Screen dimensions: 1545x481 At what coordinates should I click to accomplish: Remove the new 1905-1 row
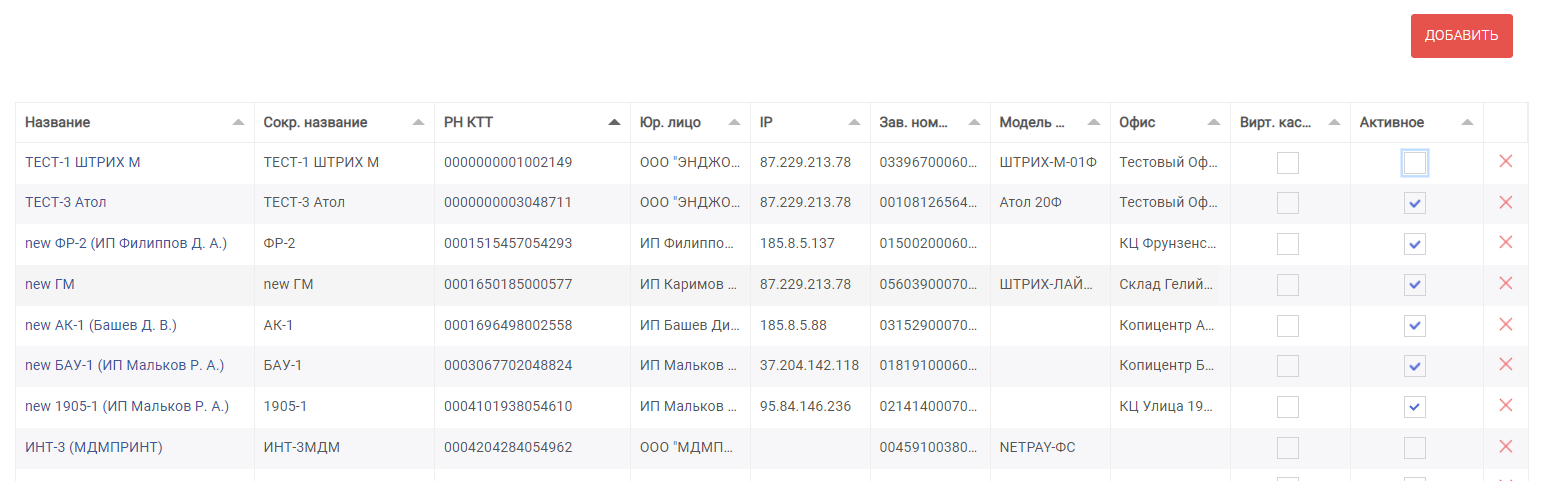[1505, 406]
